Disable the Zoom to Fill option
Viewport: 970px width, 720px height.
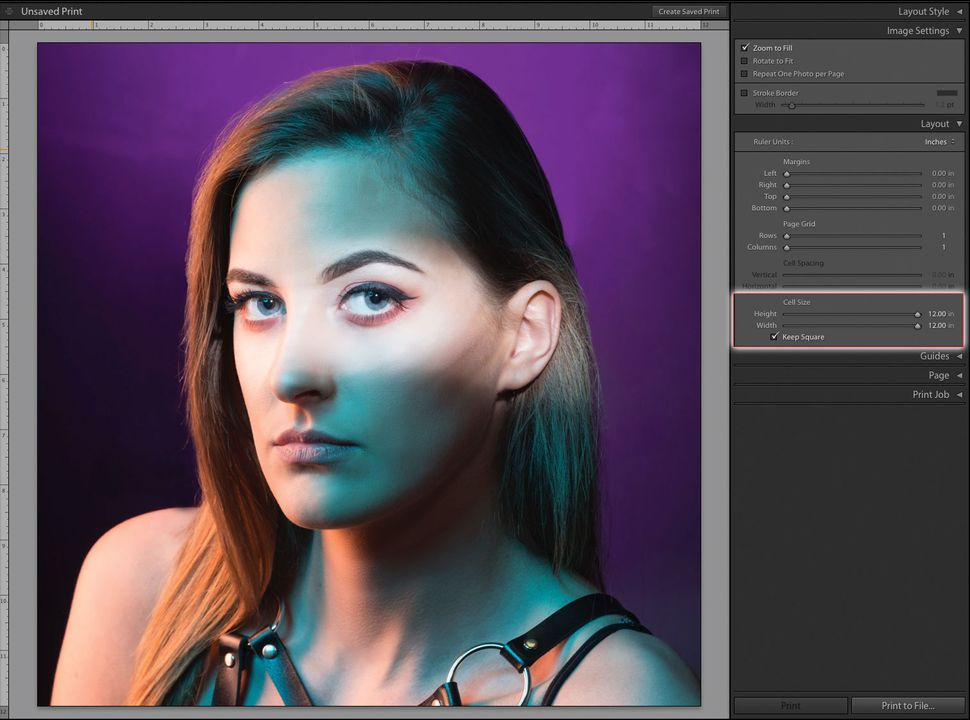click(x=744, y=47)
